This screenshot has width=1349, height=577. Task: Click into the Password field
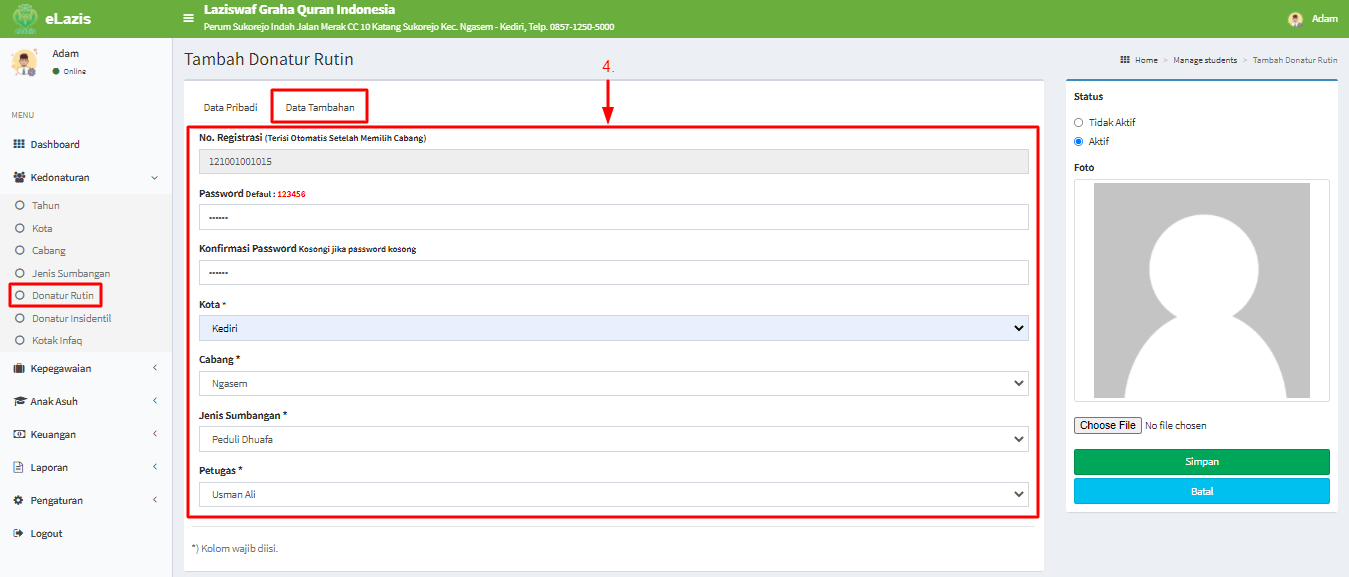614,217
